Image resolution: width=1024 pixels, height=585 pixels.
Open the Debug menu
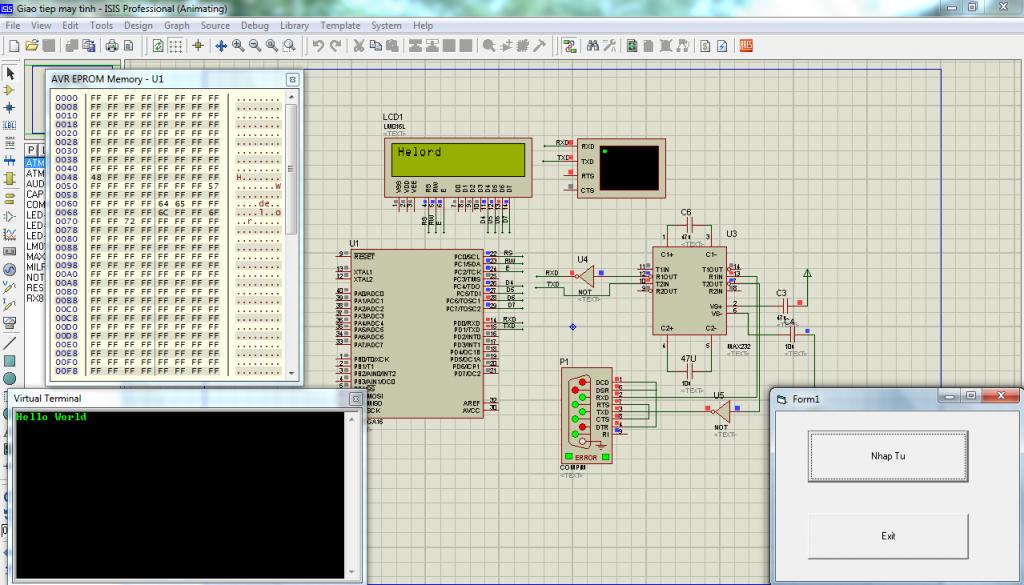[254, 25]
